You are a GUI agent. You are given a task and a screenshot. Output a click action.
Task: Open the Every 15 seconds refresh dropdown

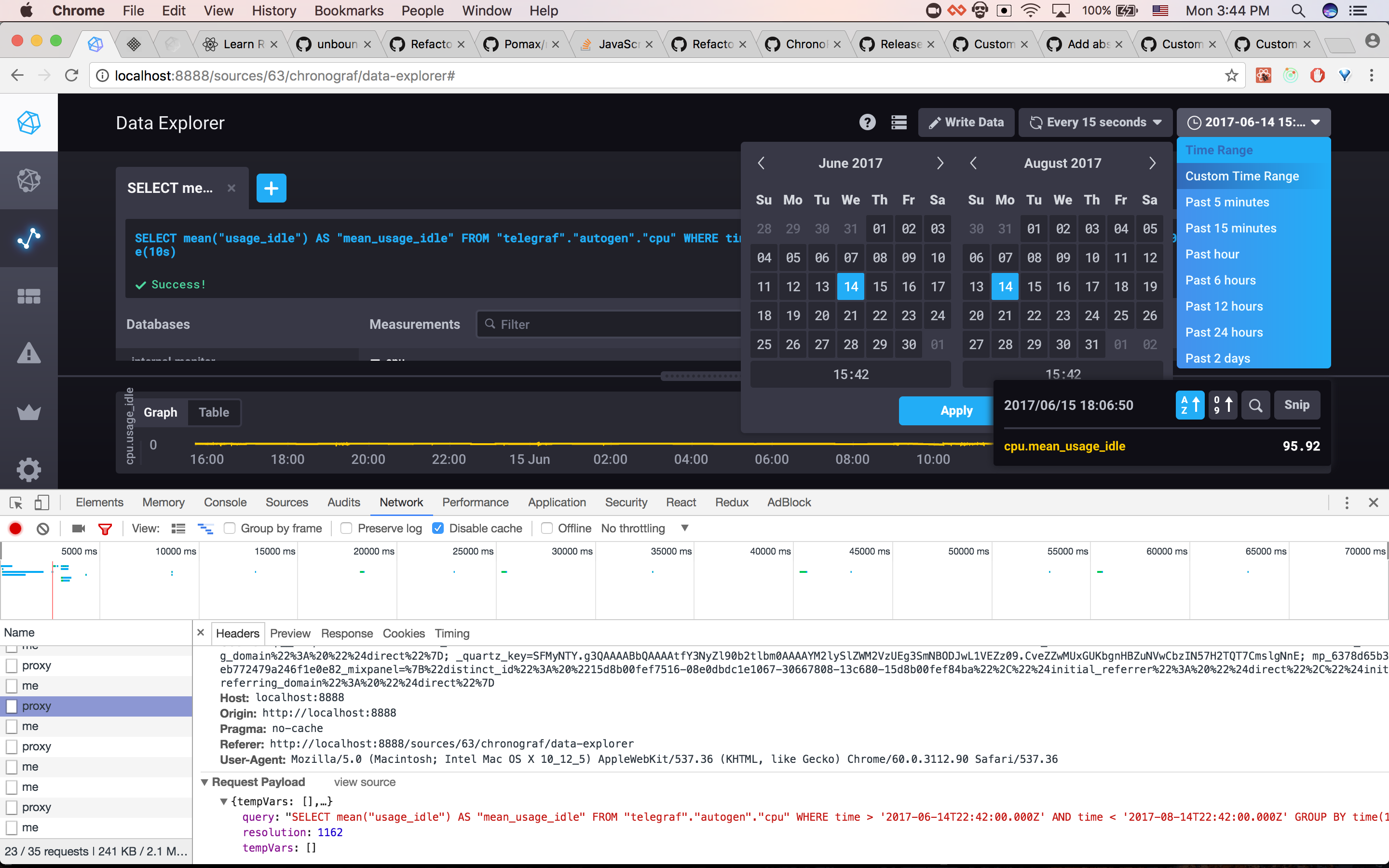click(1095, 122)
